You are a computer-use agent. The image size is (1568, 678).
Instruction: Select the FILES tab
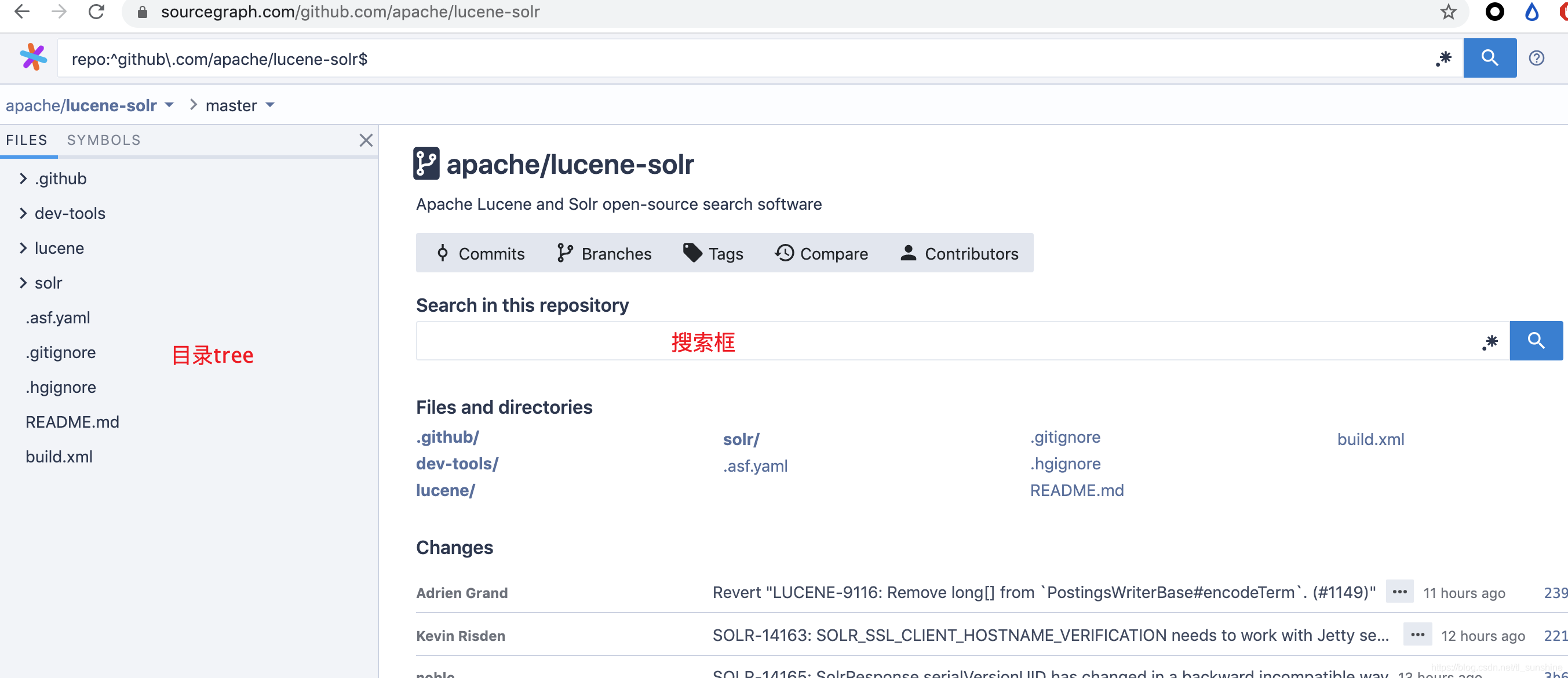tap(27, 140)
